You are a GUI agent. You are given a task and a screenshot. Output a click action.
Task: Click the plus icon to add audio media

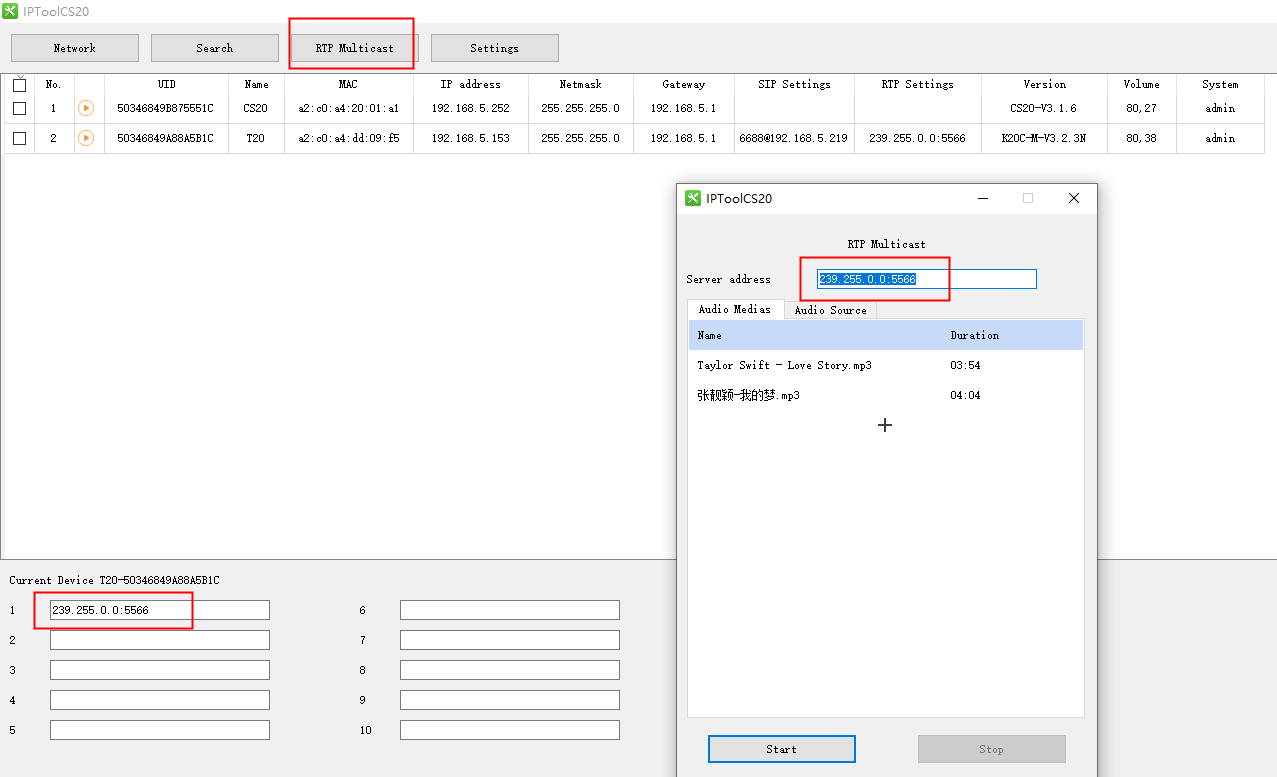click(x=885, y=425)
